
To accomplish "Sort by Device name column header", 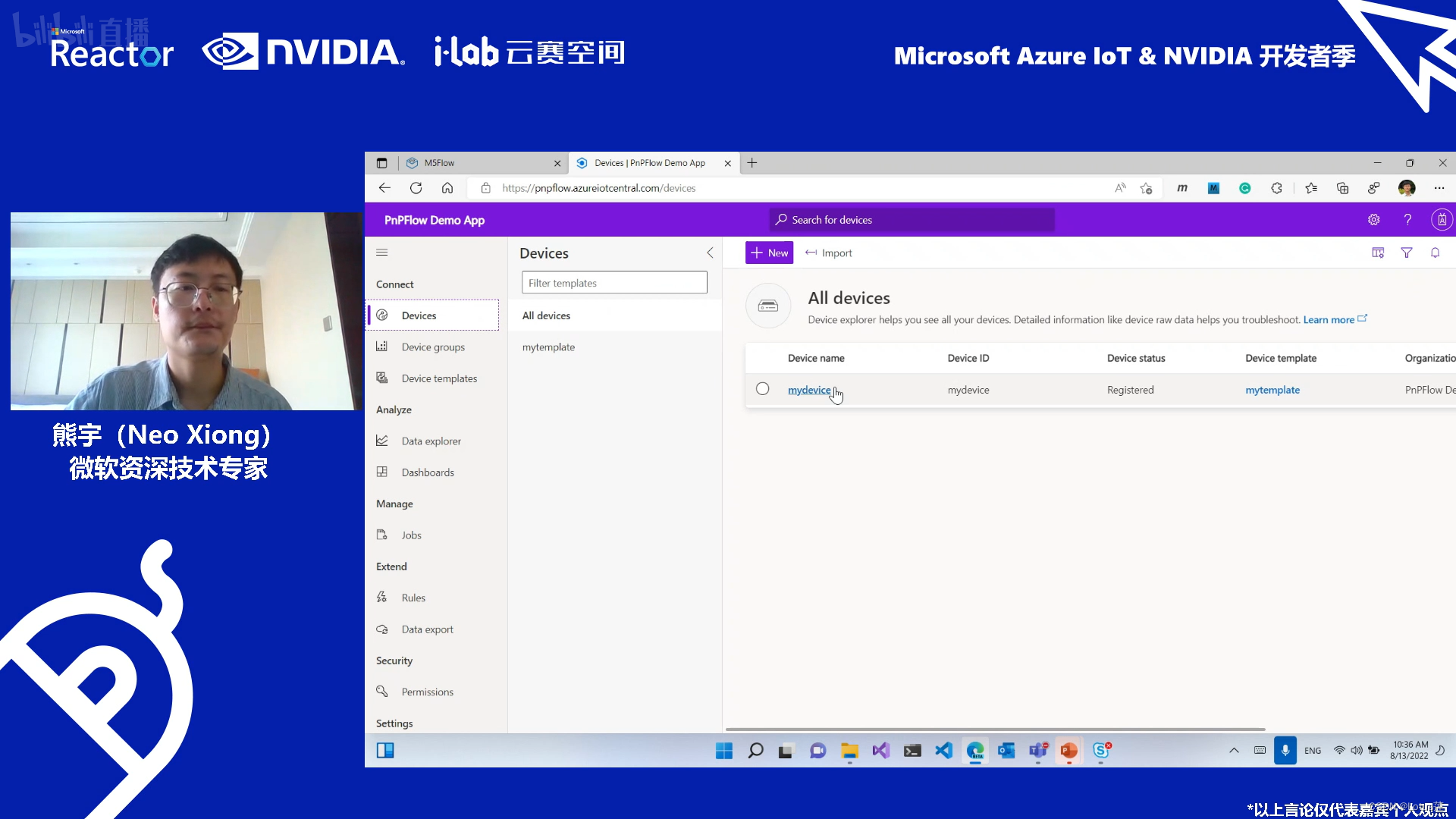I will pos(816,358).
